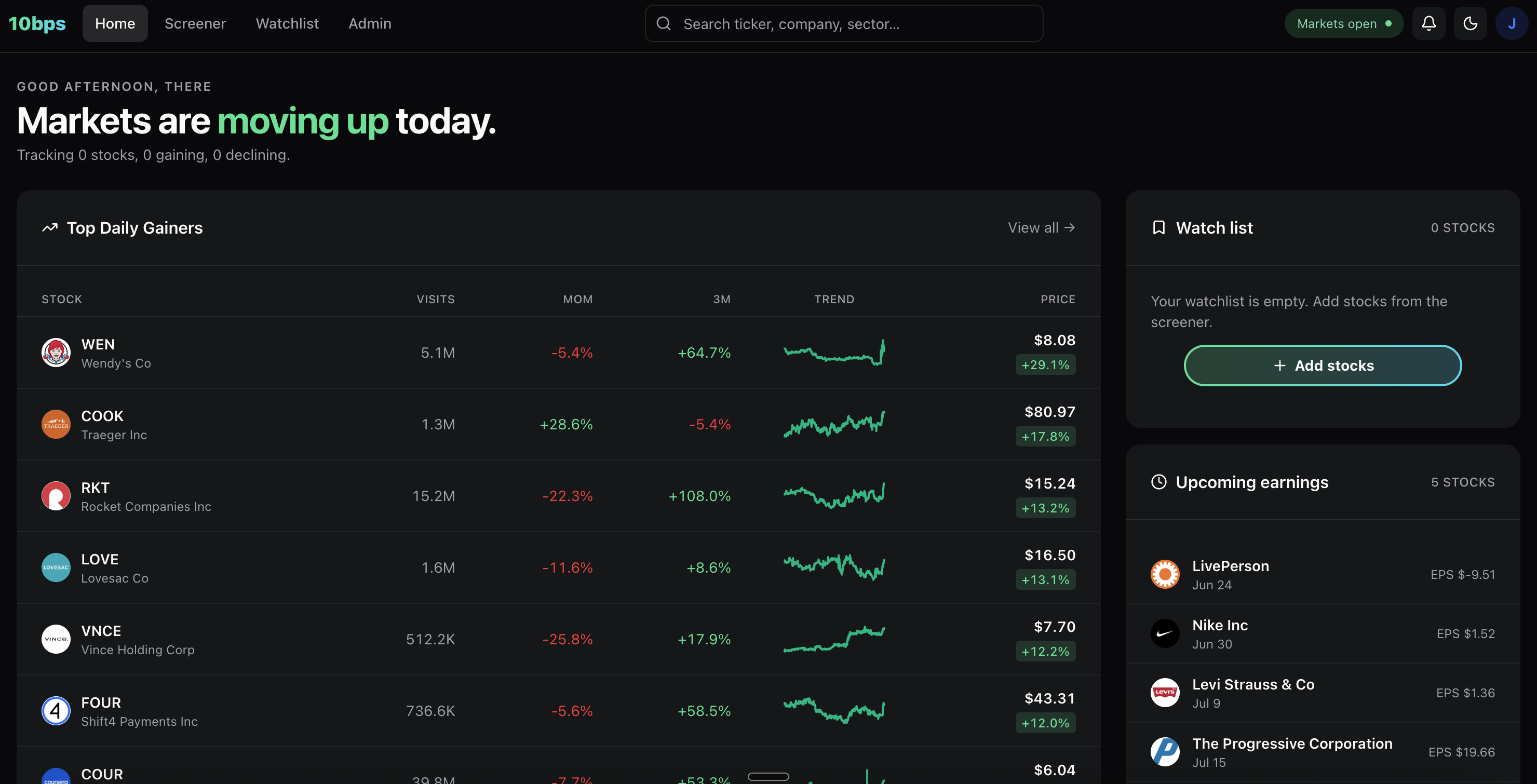Select the COOK ticker
Screen dimensions: 1537x784
point(102,416)
